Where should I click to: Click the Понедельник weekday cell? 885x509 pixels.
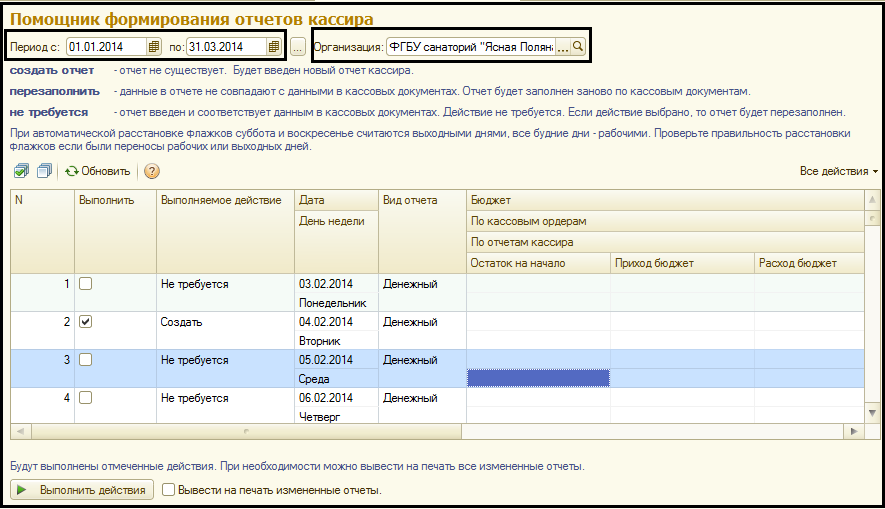tap(336, 303)
